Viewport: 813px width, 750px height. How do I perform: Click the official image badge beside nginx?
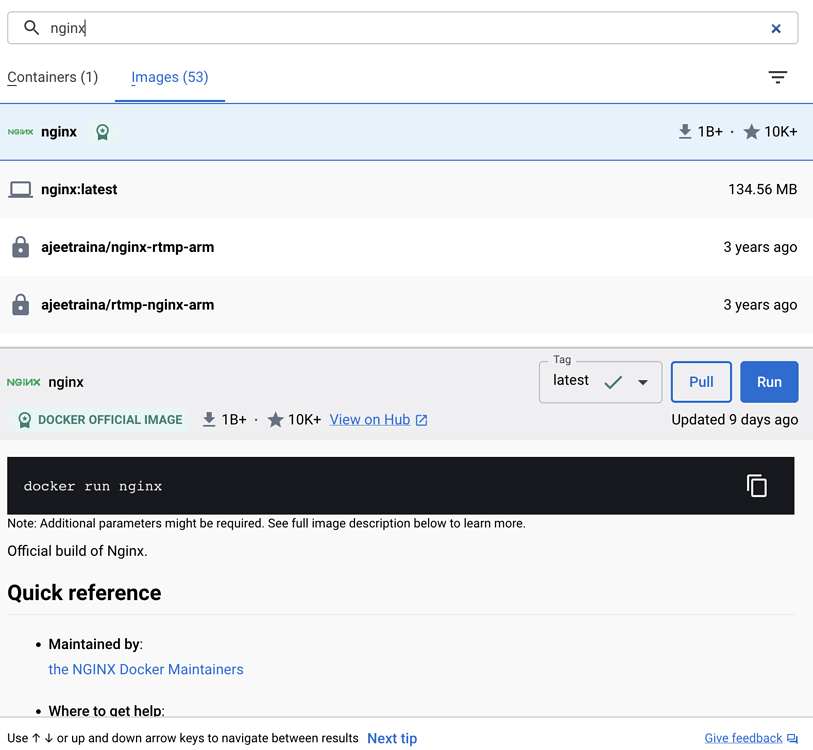103,132
